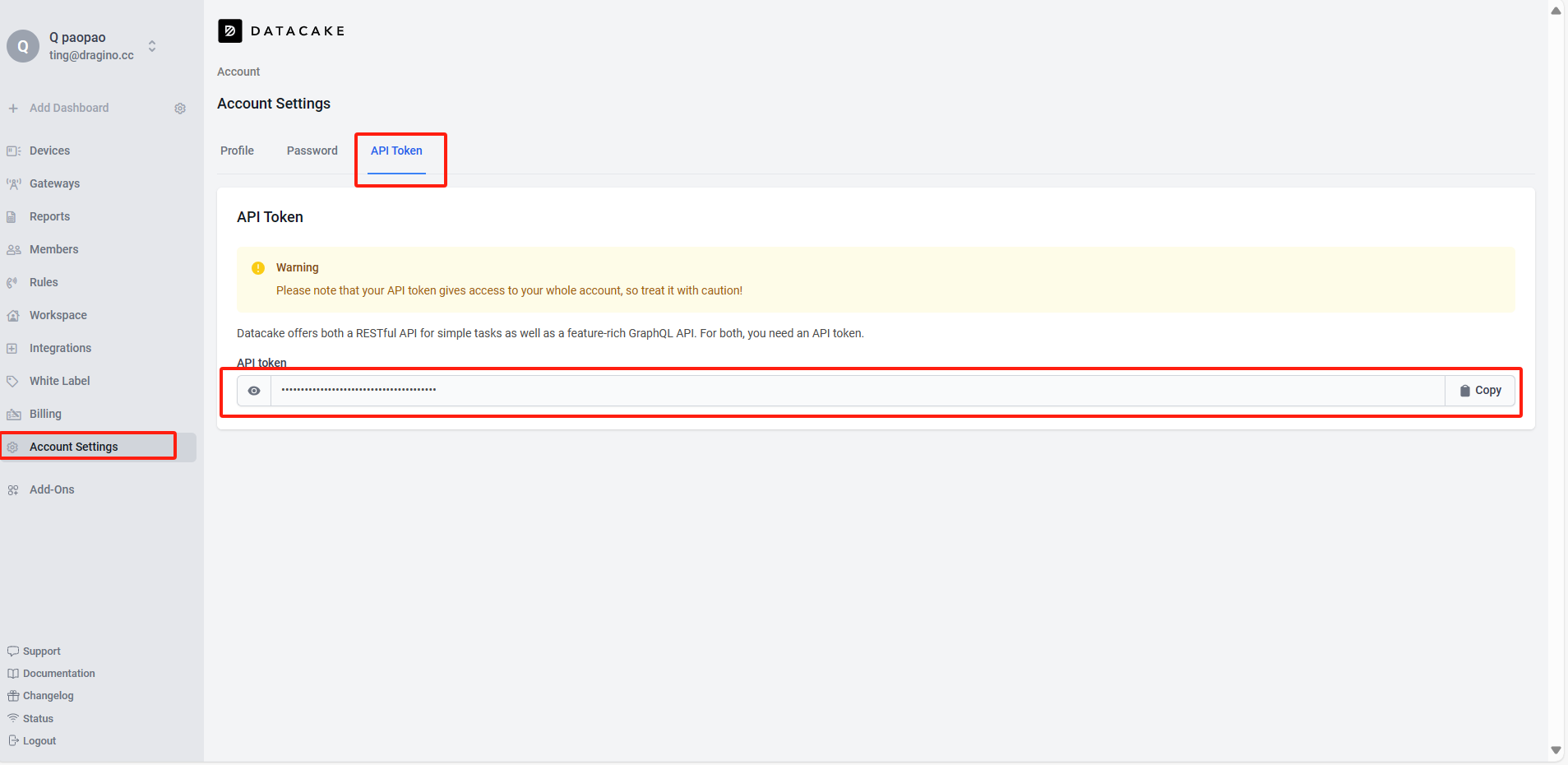Open Gateways from the sidebar

click(x=54, y=183)
